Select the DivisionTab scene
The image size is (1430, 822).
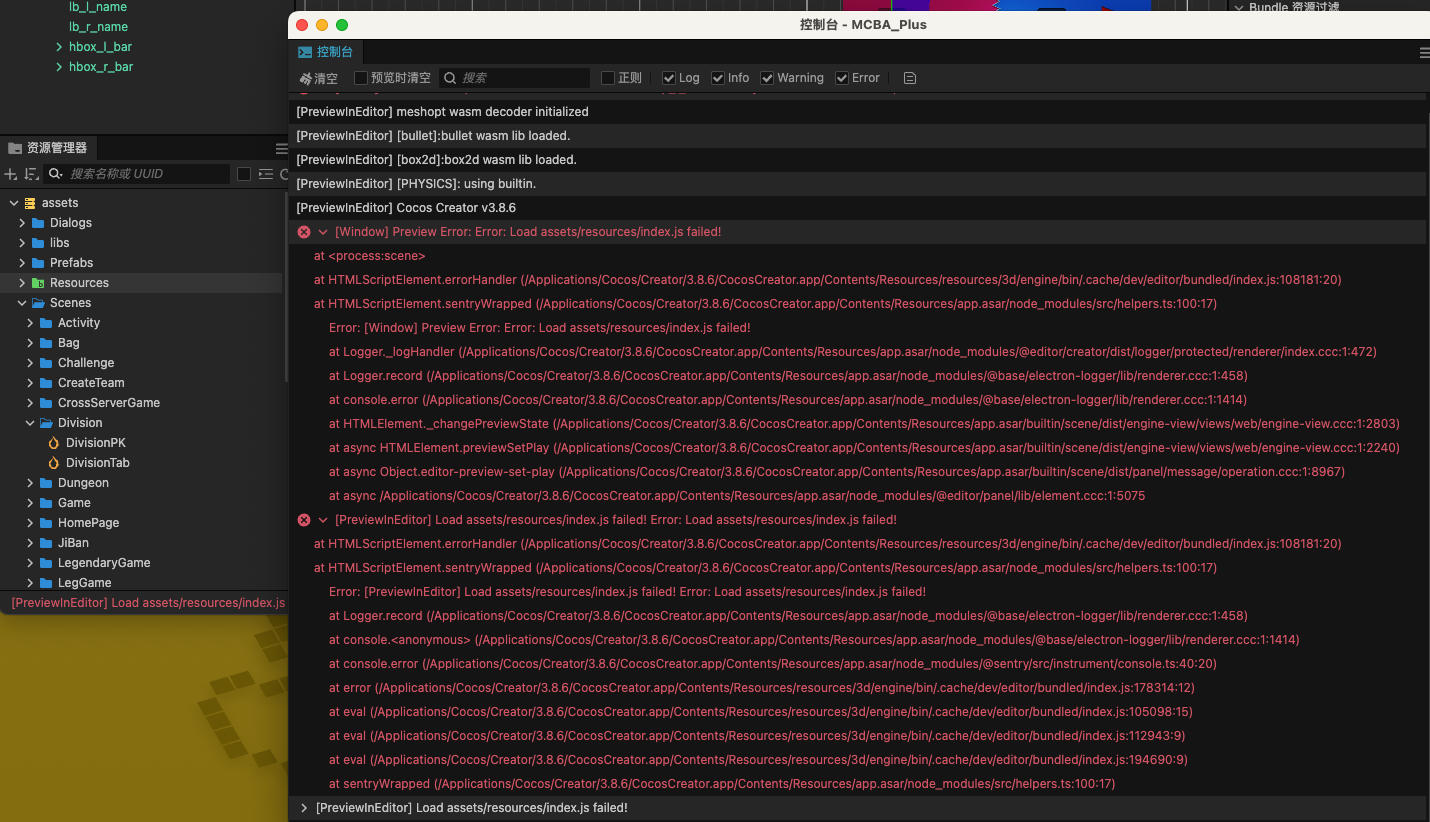(98, 463)
